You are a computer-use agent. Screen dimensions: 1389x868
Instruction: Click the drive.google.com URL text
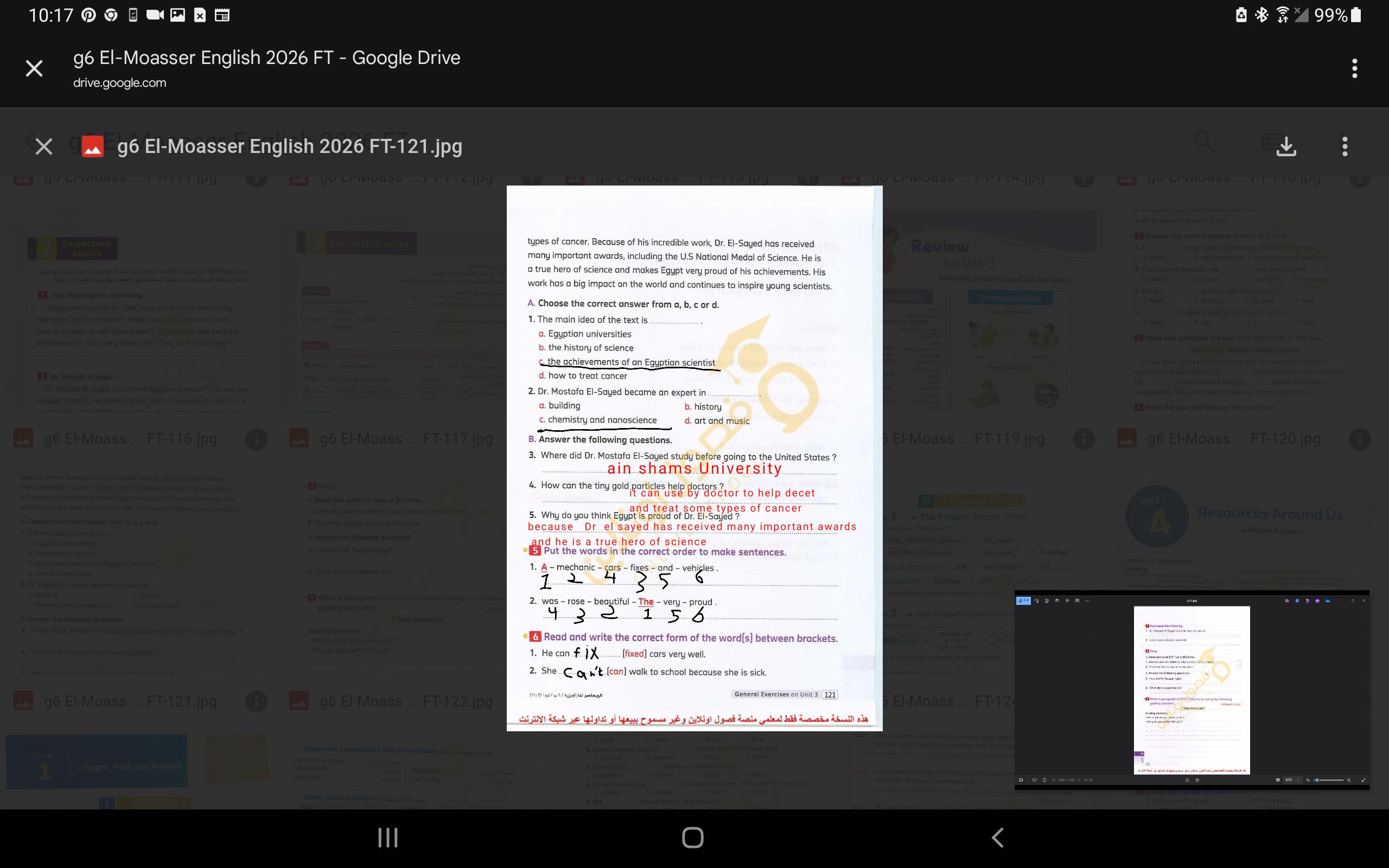coord(119,82)
